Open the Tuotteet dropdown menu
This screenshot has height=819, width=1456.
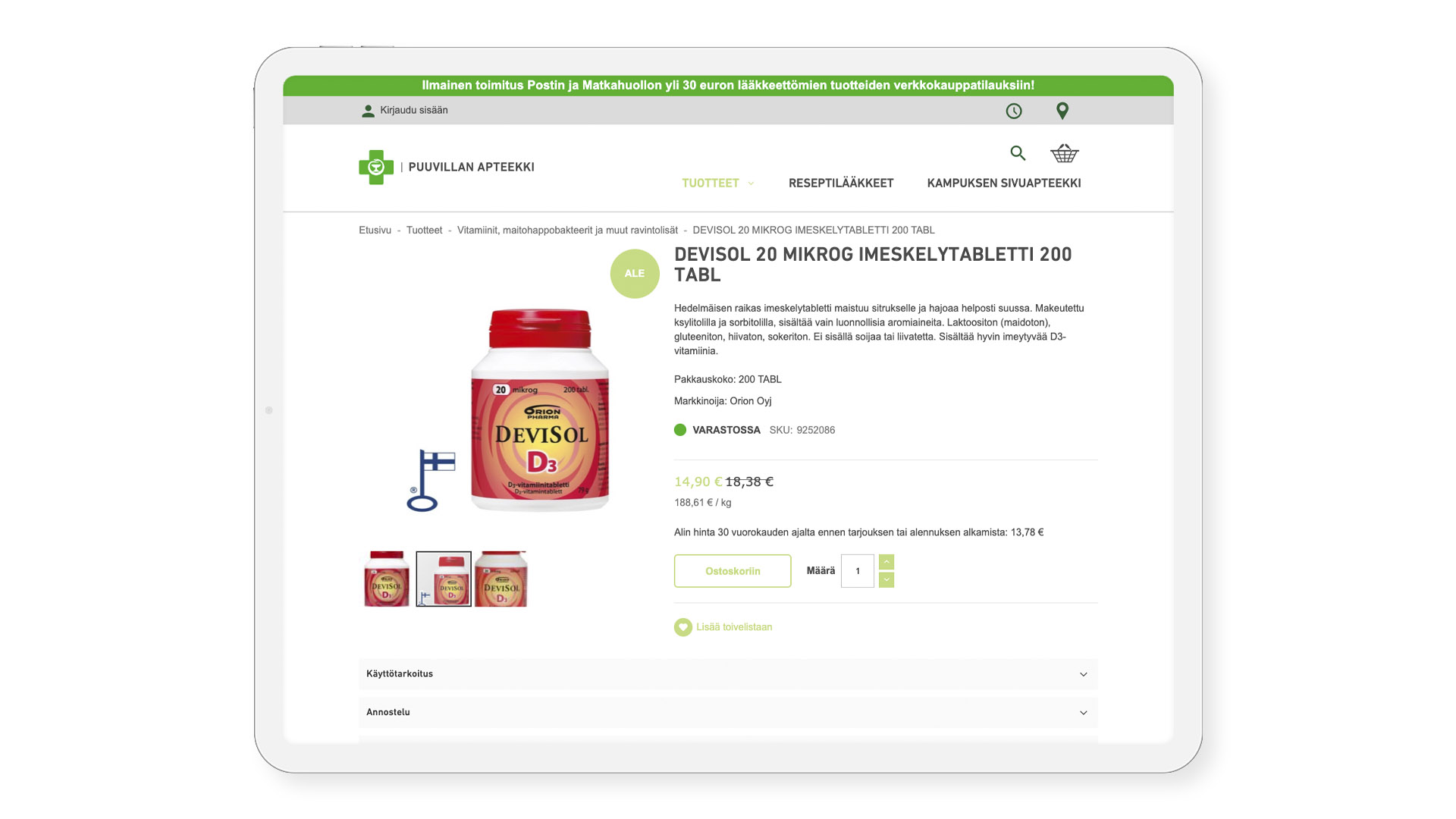(718, 184)
